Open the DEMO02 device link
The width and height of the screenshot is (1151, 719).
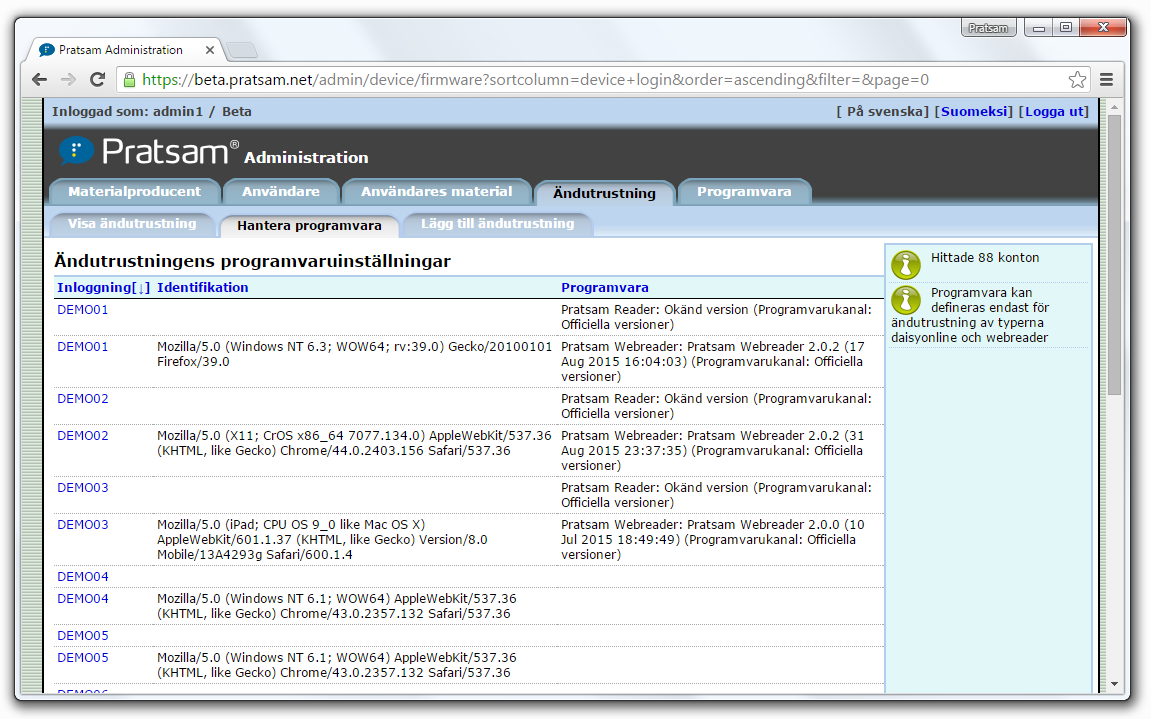[83, 398]
